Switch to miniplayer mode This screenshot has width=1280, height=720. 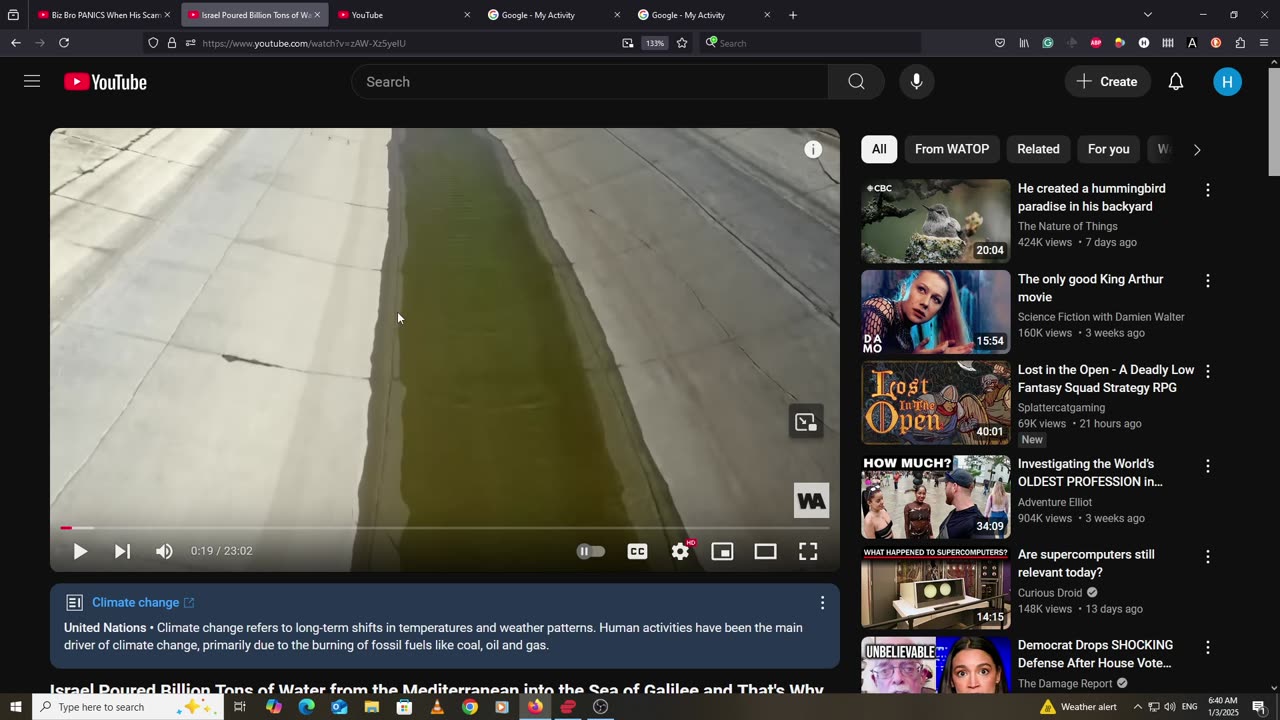[x=722, y=551]
